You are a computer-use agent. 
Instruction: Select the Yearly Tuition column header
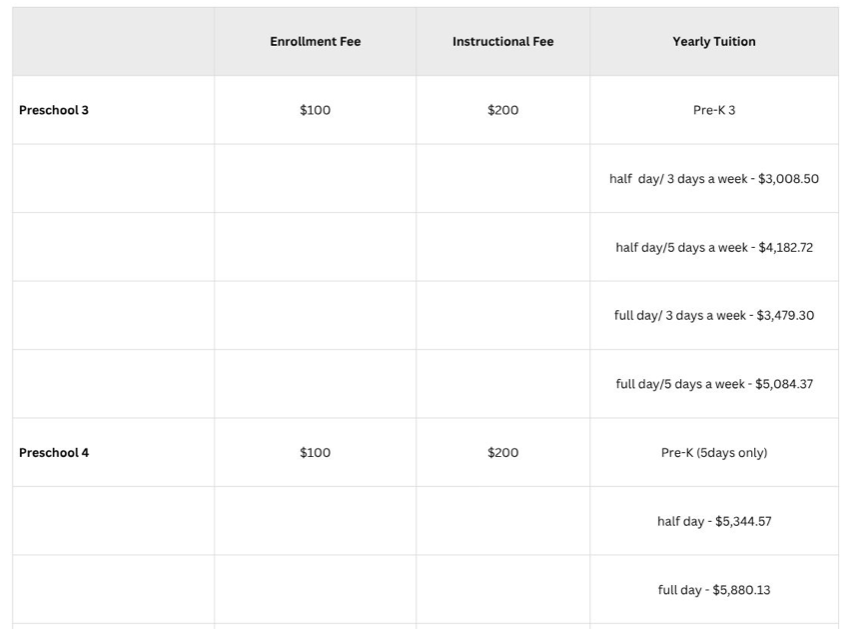tap(714, 42)
